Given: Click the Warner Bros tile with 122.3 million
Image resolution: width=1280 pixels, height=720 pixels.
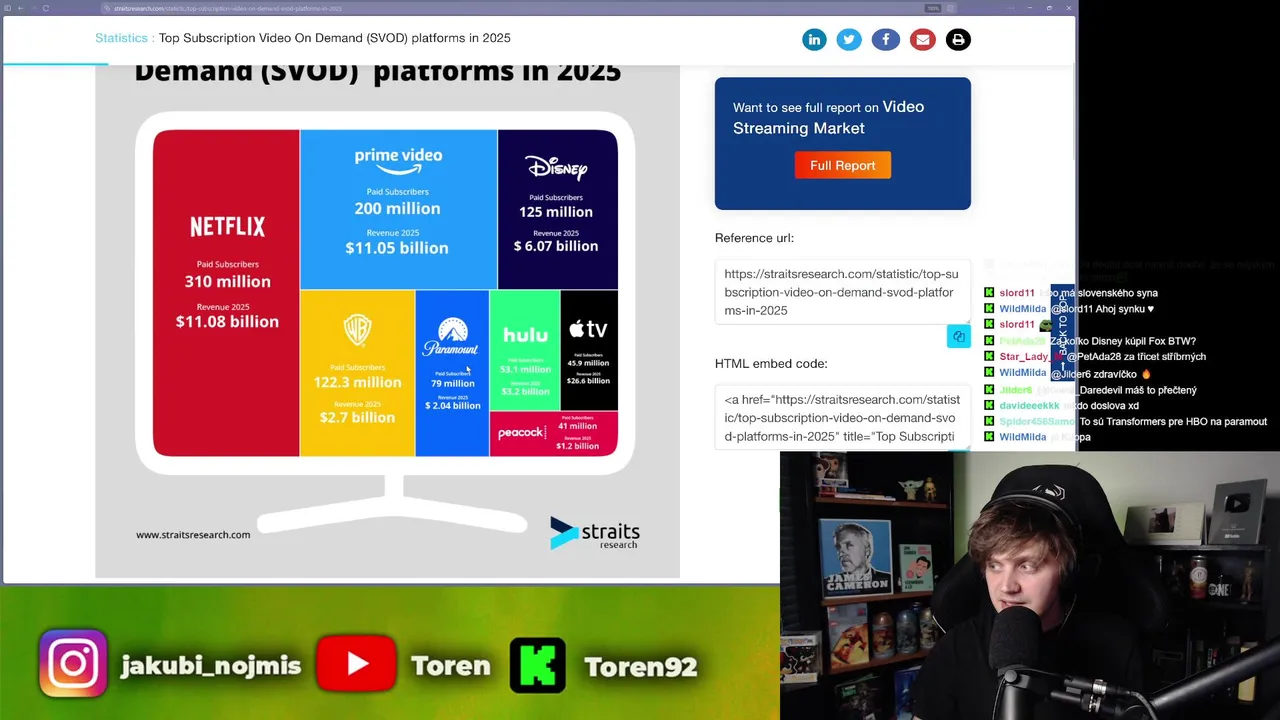Looking at the screenshot, I should (357, 373).
